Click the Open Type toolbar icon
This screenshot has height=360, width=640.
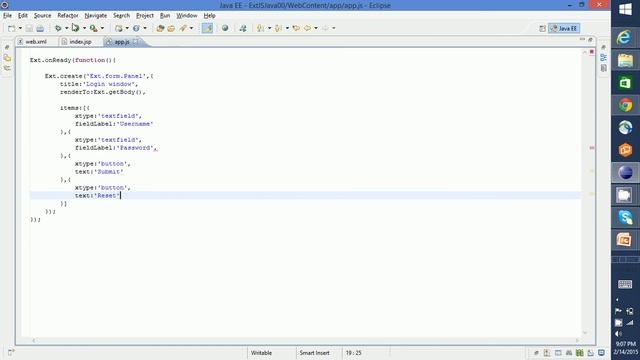click(160, 28)
